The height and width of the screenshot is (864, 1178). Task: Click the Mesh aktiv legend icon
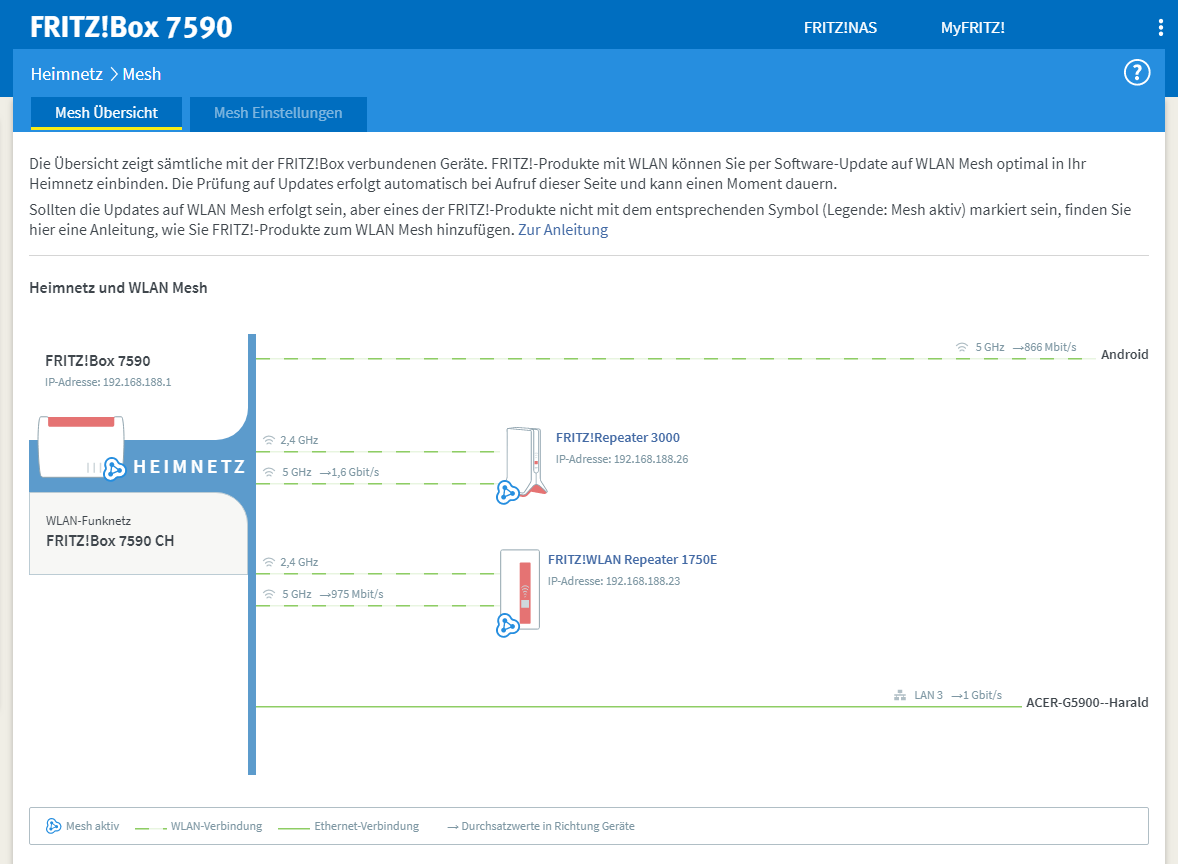[x=53, y=826]
